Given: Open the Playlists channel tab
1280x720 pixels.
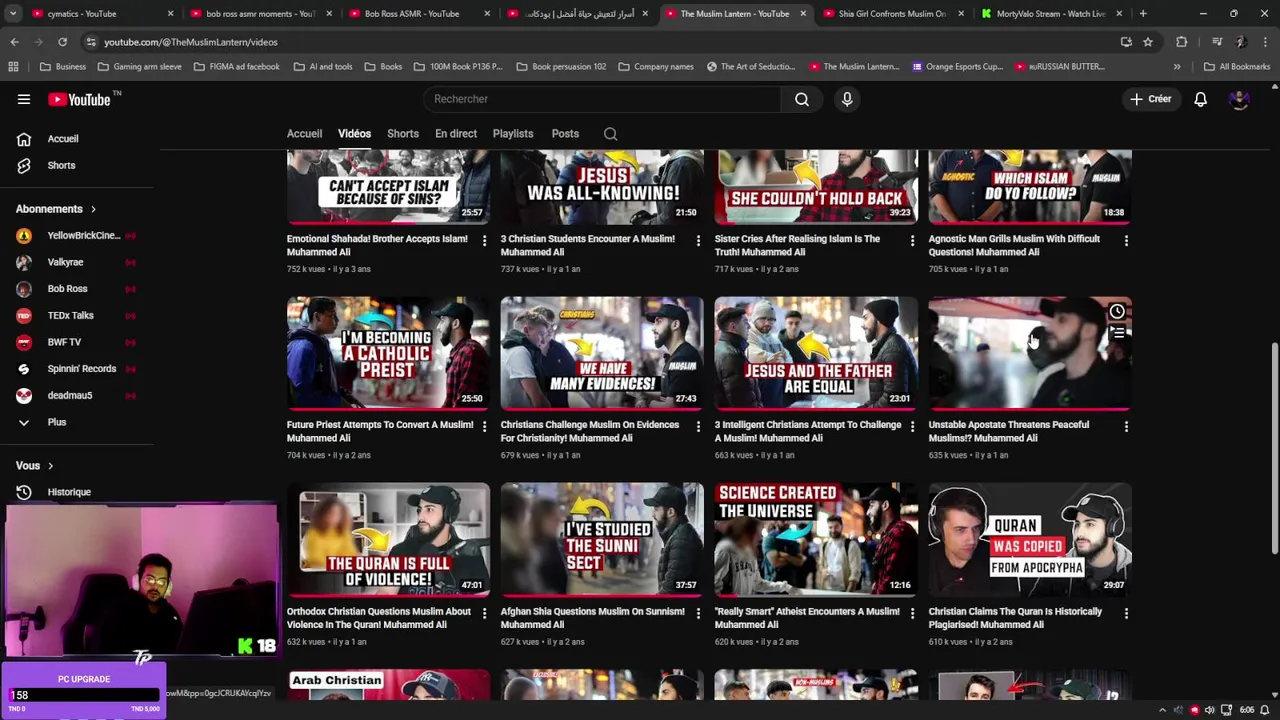Looking at the screenshot, I should (x=513, y=134).
